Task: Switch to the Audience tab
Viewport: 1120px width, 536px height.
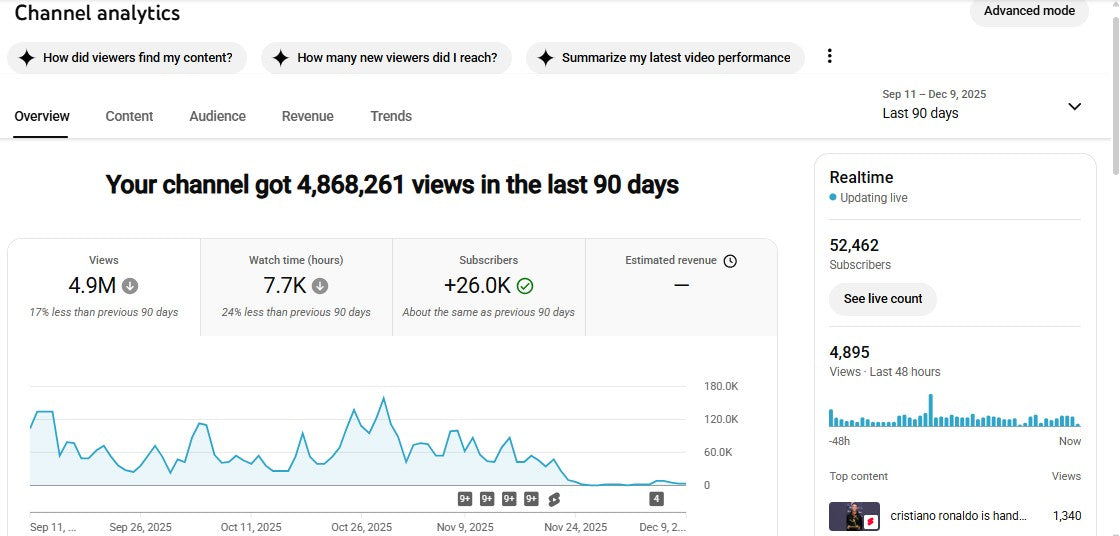Action: pos(217,116)
